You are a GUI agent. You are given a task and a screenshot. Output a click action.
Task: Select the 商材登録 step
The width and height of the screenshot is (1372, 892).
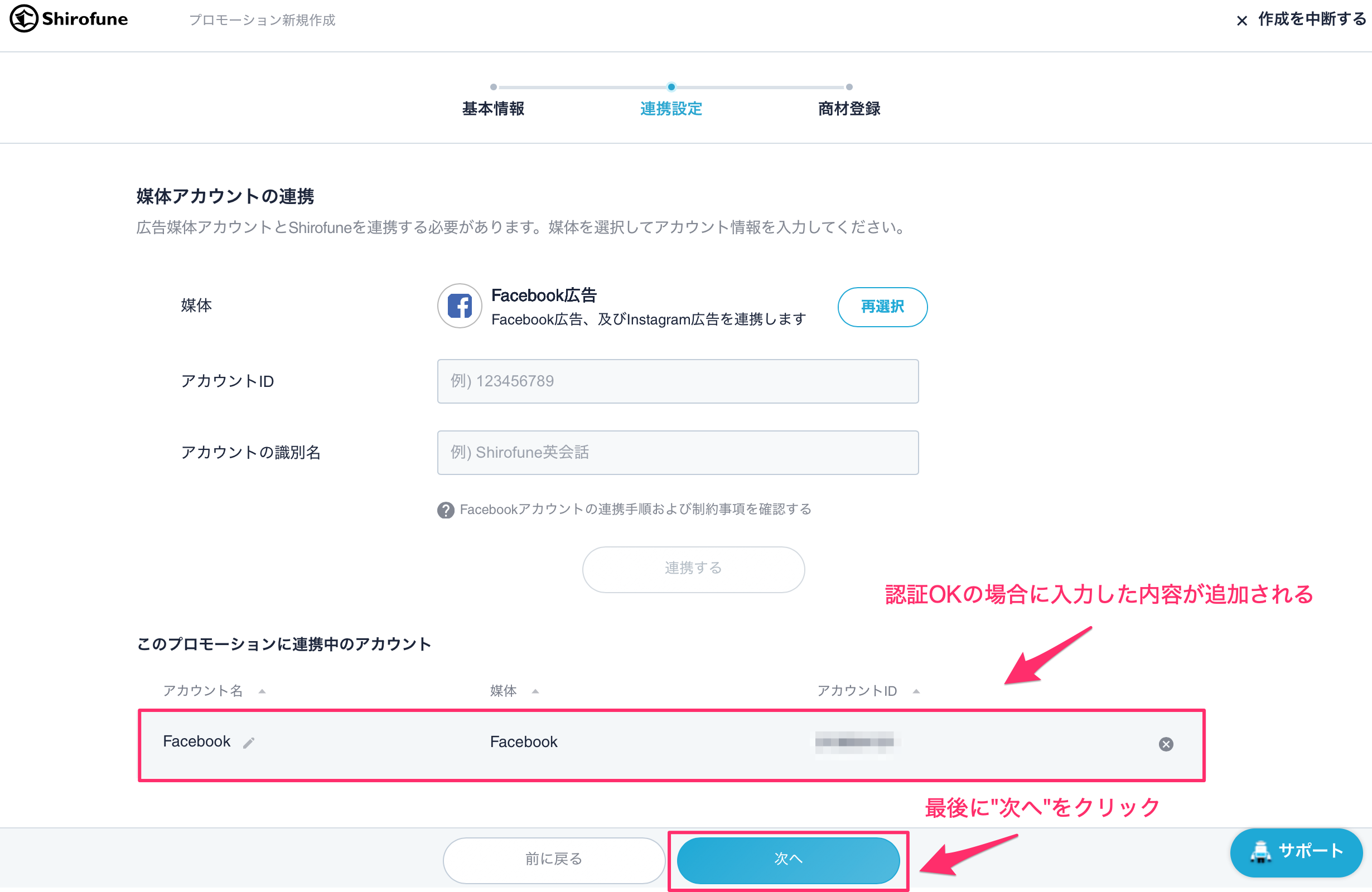click(849, 108)
